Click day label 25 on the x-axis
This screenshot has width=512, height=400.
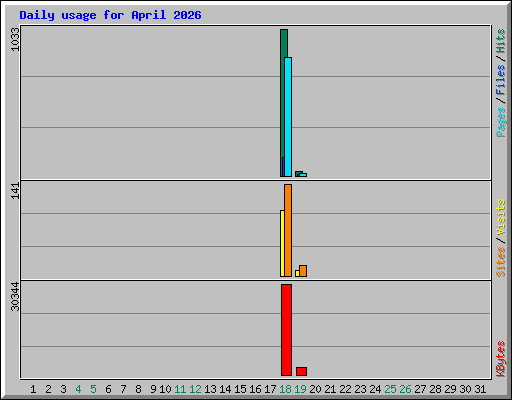390,389
